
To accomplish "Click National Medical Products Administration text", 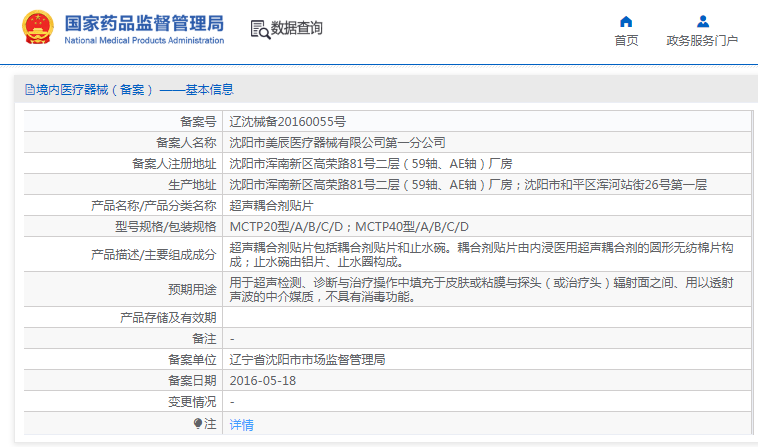I will 144,41.
